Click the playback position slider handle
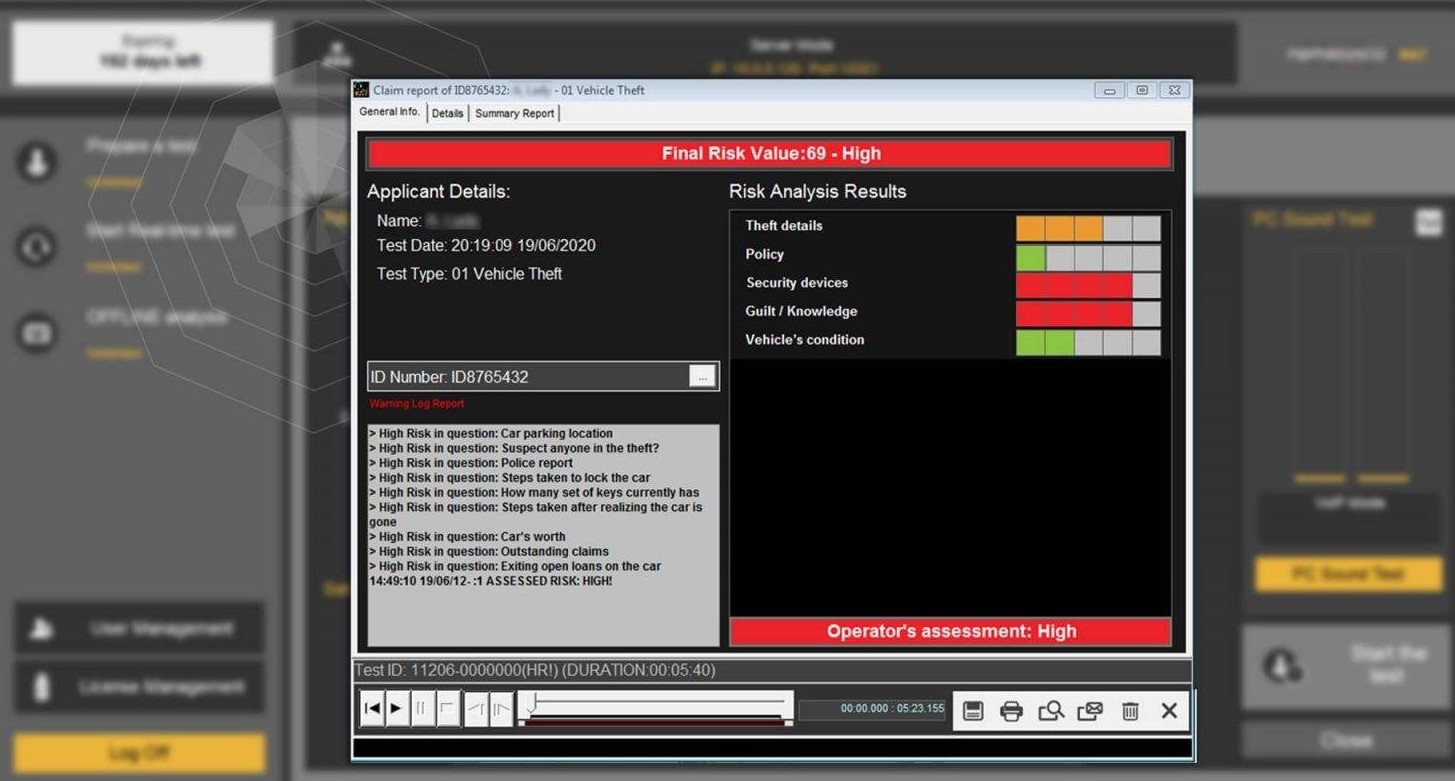The height and width of the screenshot is (781, 1455). point(533,703)
